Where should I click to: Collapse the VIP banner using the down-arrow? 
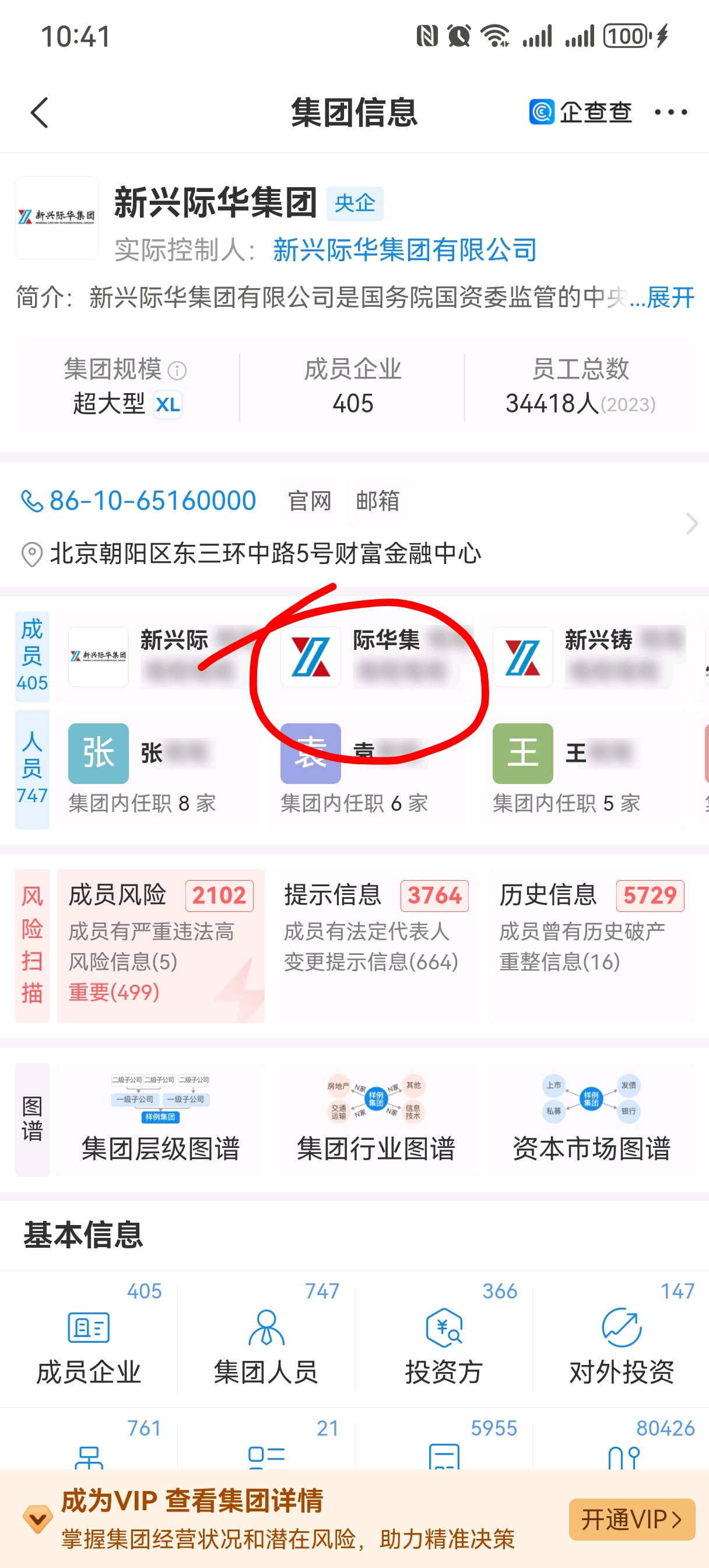(x=38, y=1520)
